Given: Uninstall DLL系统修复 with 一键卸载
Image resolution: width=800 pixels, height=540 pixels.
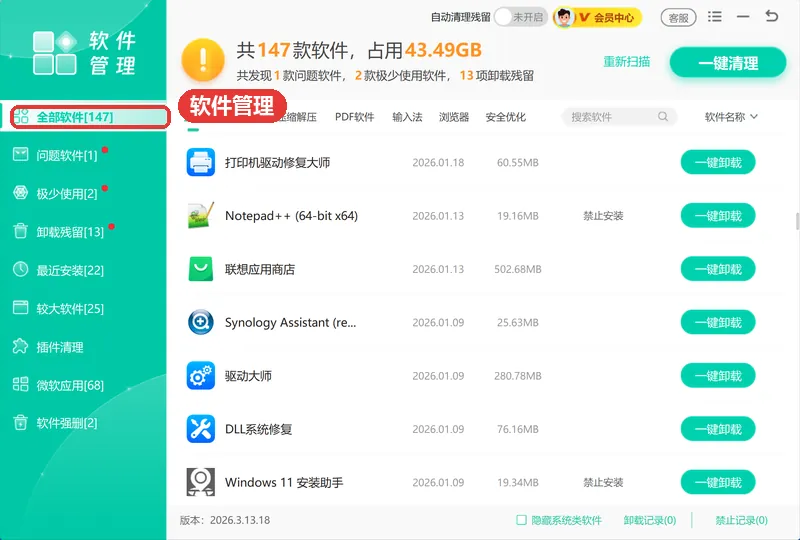Looking at the screenshot, I should pos(718,429).
